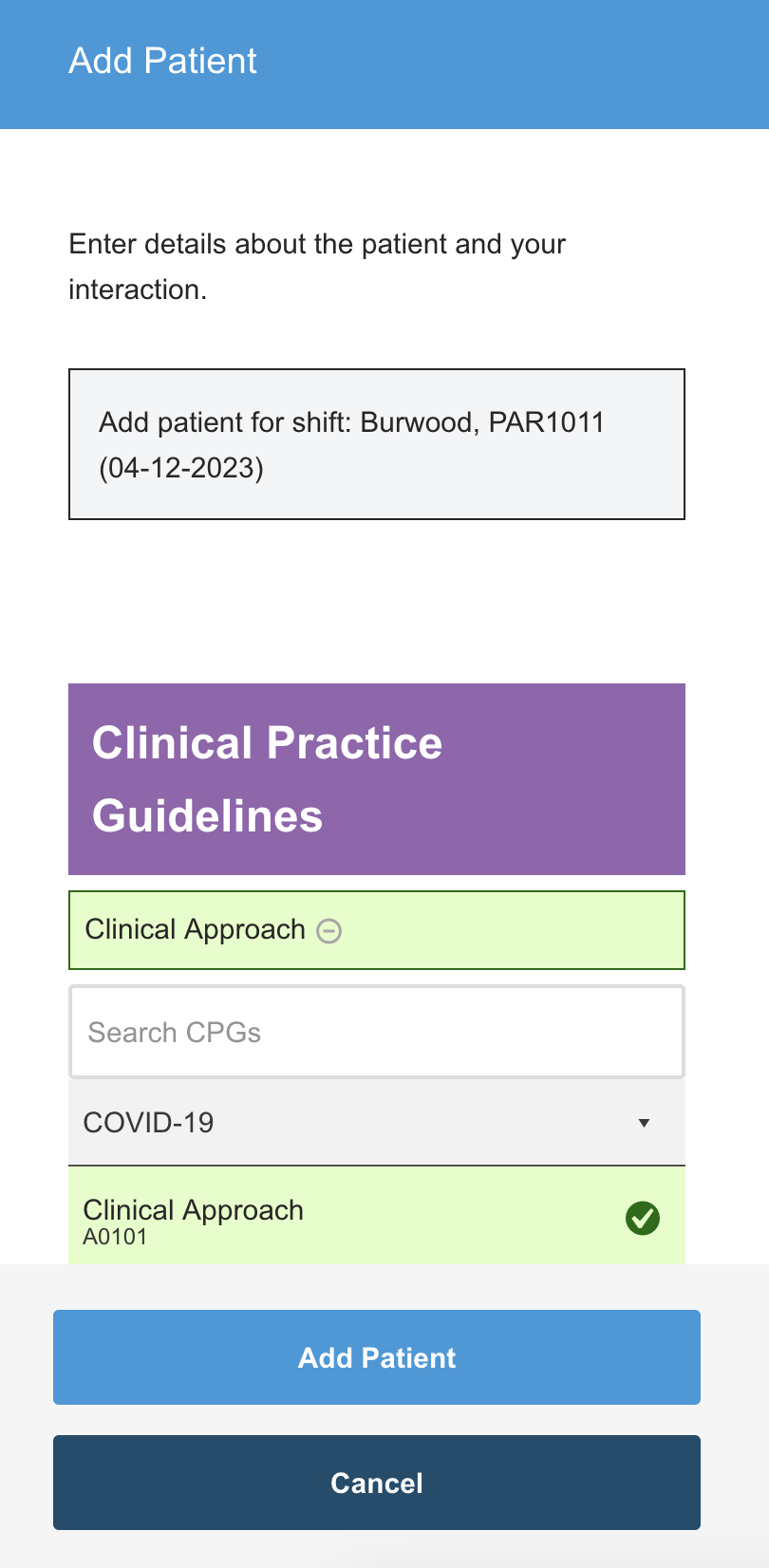Click the A0101 guideline code
Image resolution: width=769 pixels, height=1568 pixels.
click(115, 1237)
